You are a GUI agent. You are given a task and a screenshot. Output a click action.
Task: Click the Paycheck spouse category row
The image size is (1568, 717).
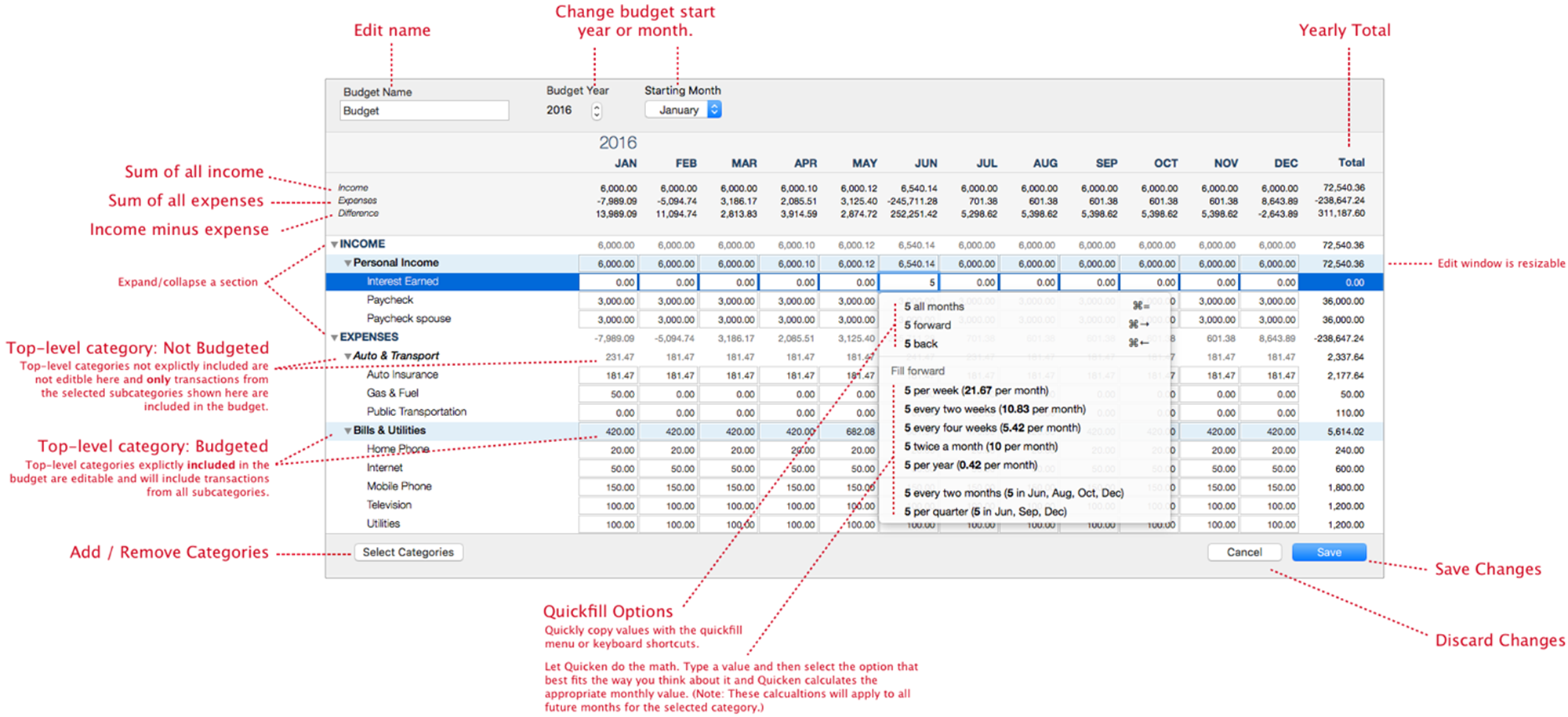(408, 319)
